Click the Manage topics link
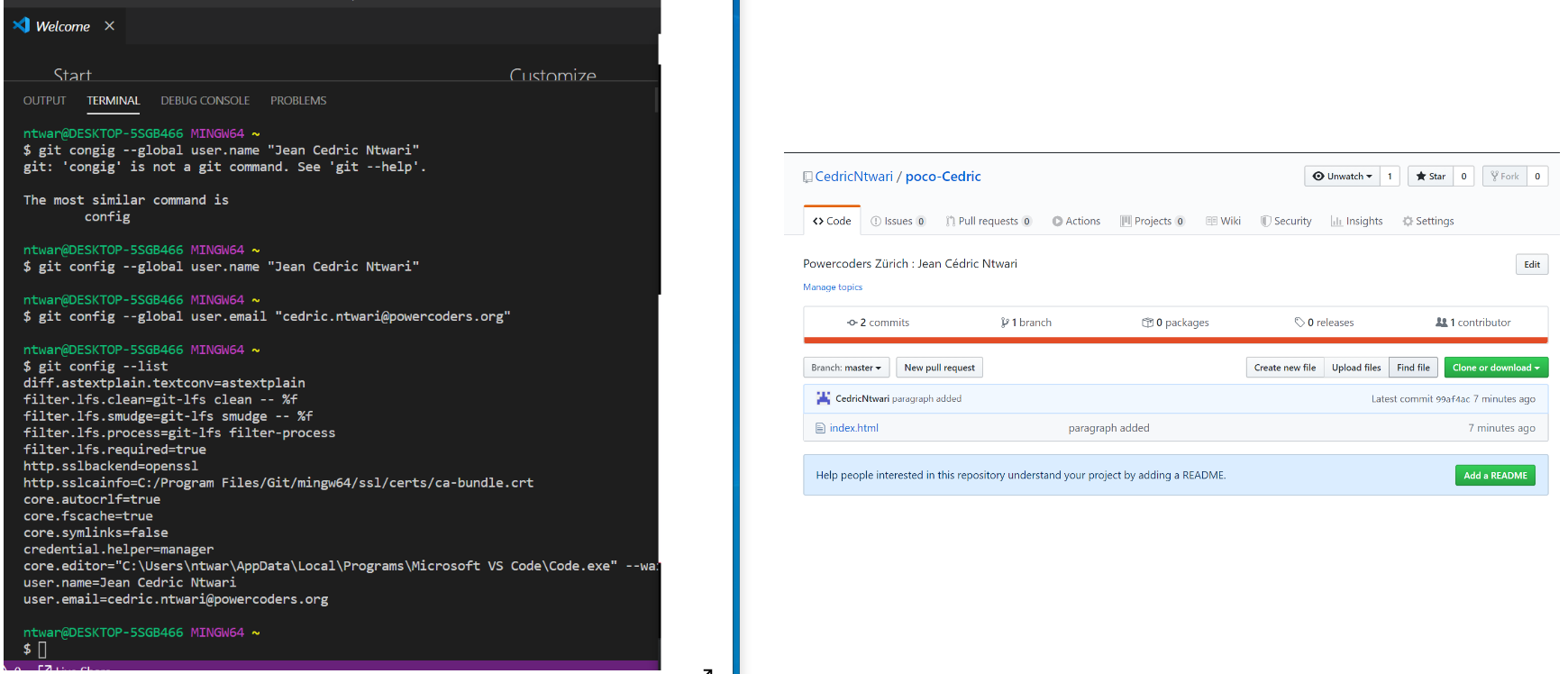 (833, 287)
